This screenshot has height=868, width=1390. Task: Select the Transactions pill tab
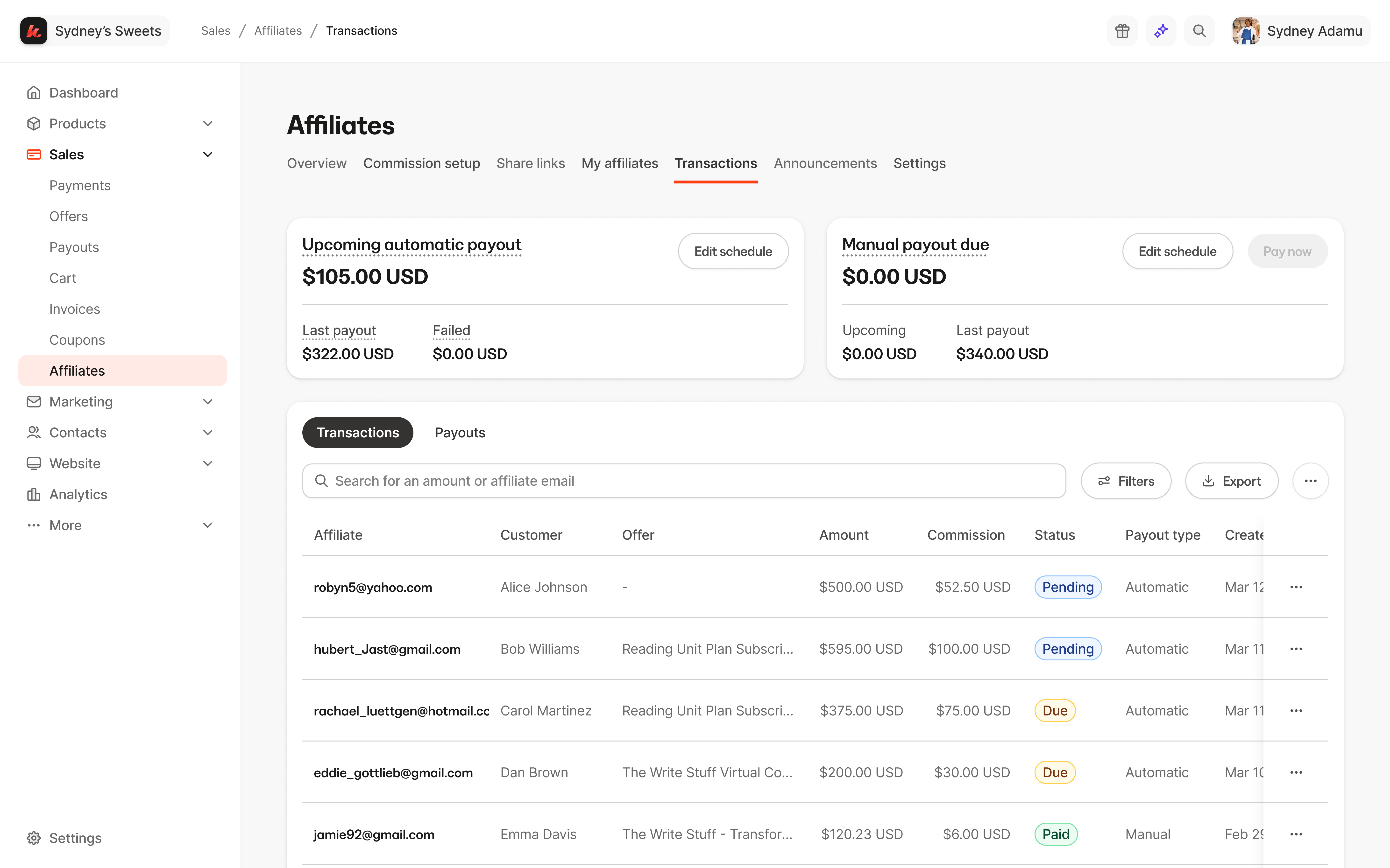click(358, 433)
